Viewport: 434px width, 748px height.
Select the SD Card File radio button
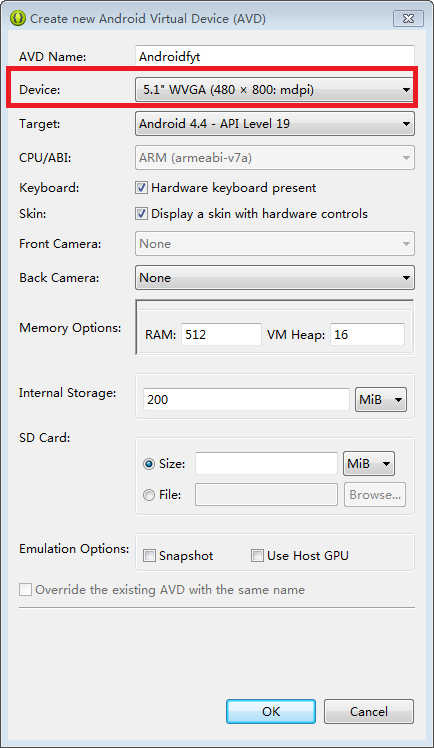pos(149,495)
